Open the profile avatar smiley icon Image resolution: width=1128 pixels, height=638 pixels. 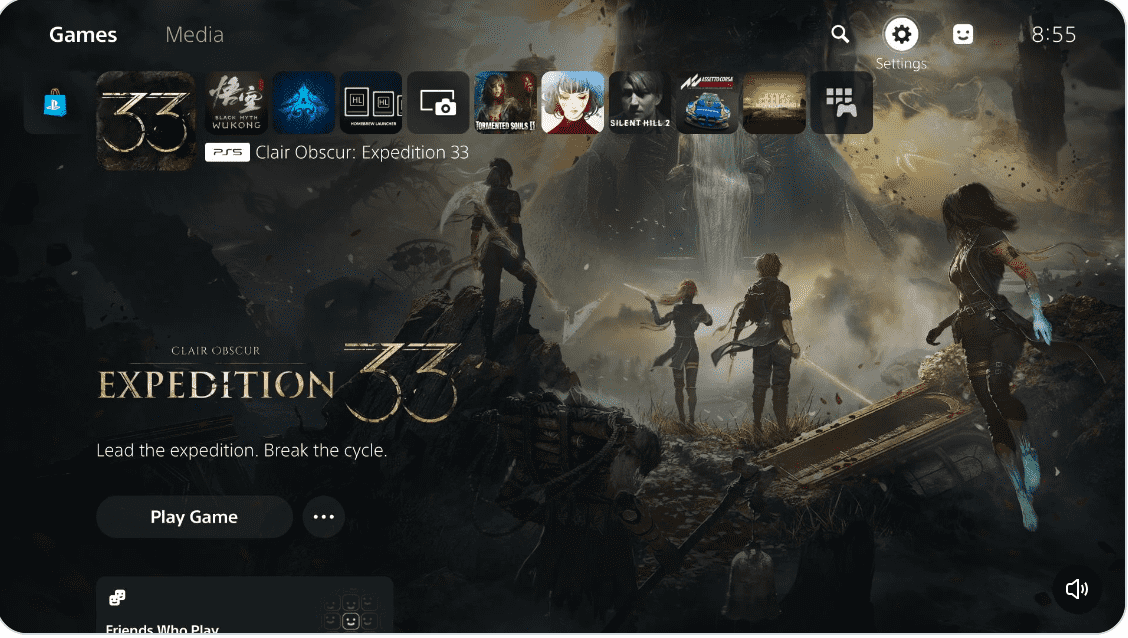963,34
